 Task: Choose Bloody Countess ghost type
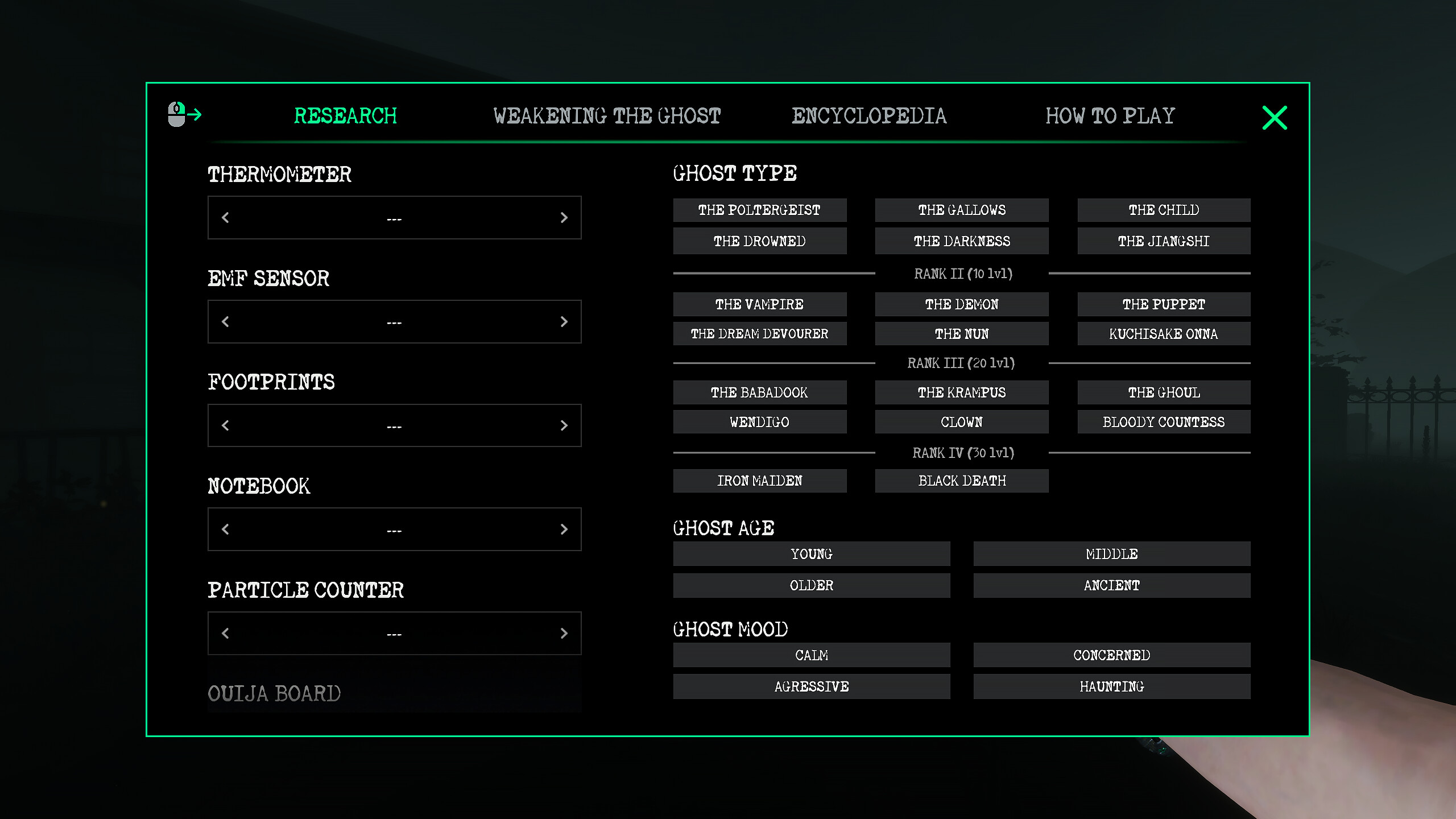(1164, 421)
